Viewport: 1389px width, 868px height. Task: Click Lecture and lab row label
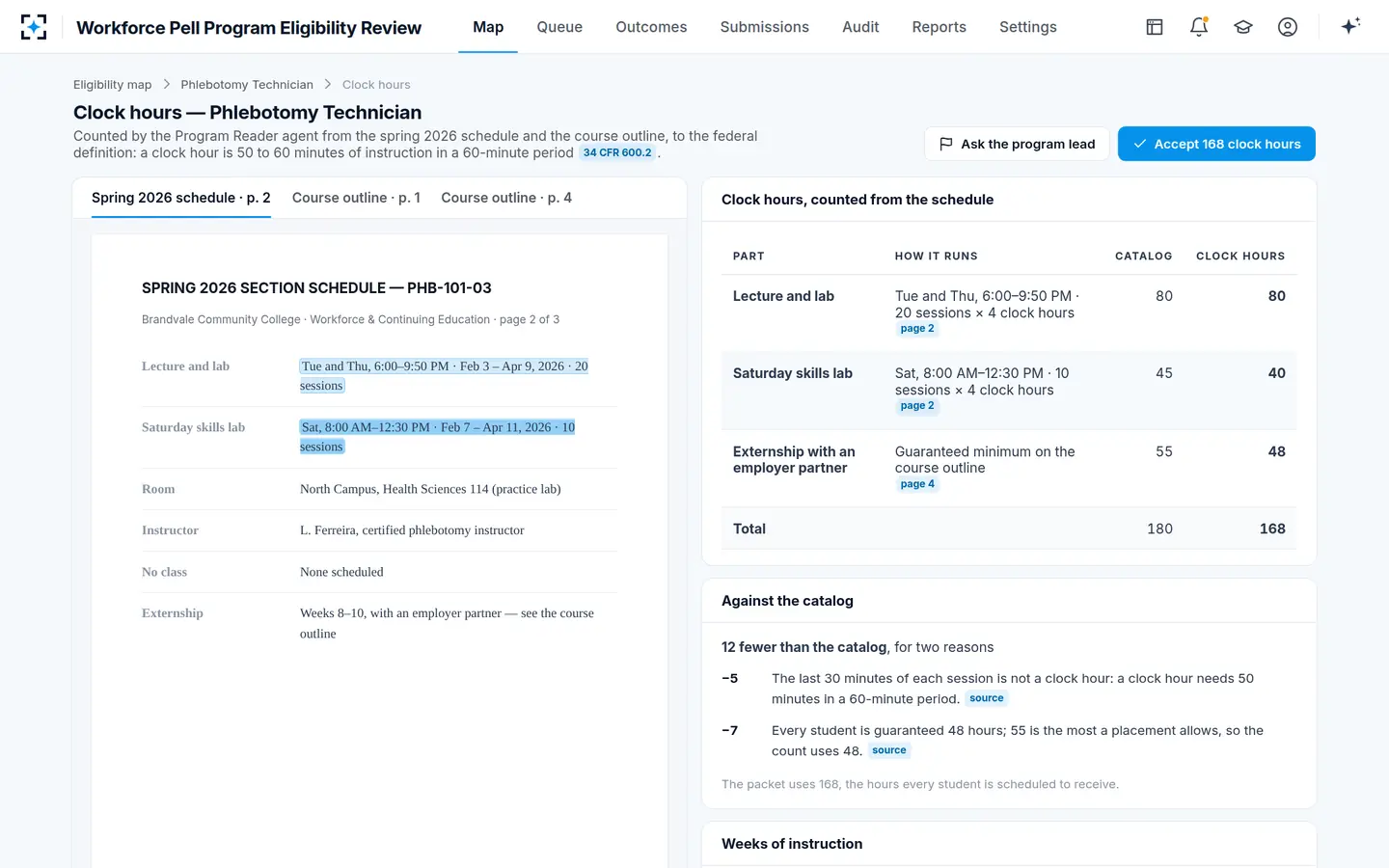(x=783, y=296)
